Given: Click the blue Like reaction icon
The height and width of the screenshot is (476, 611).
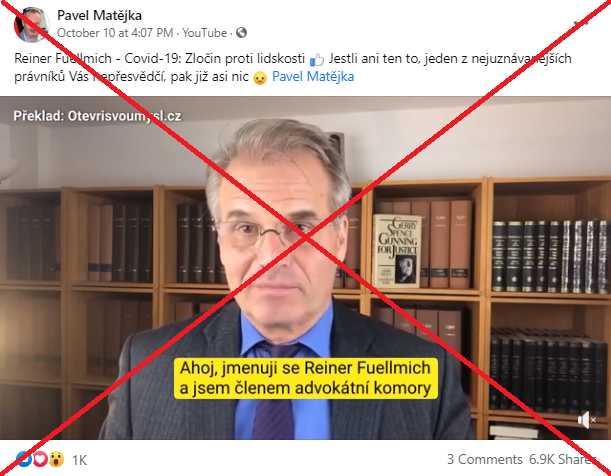Looking at the screenshot, I should [x=23, y=460].
